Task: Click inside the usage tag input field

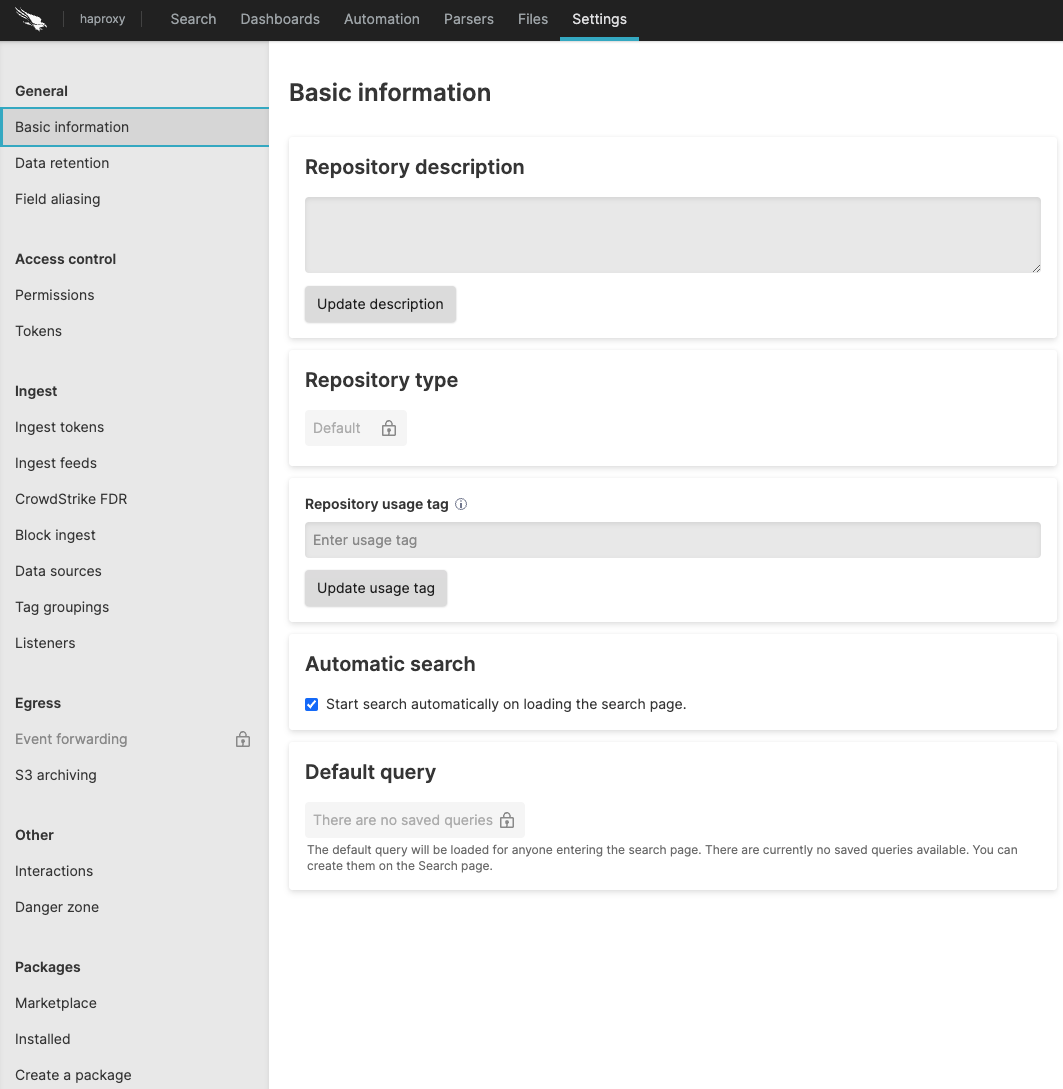Action: click(x=672, y=540)
